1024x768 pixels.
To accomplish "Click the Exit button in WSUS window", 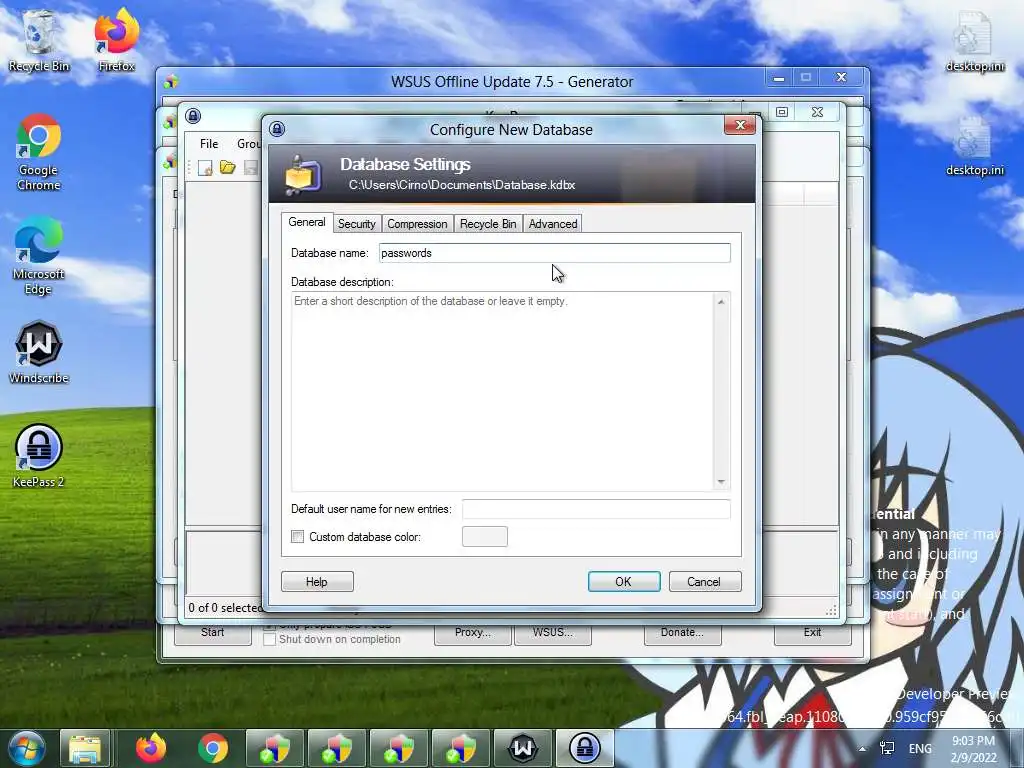I will coord(812,633).
